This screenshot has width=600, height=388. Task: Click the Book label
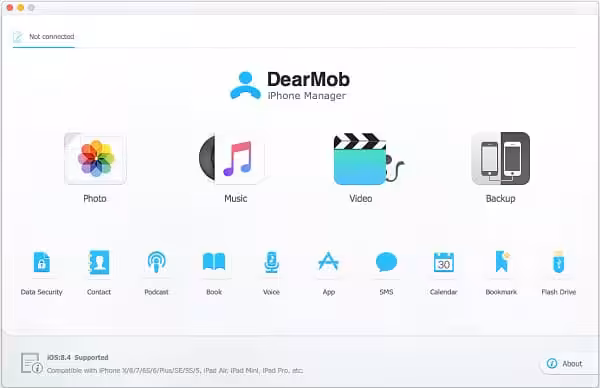214,292
